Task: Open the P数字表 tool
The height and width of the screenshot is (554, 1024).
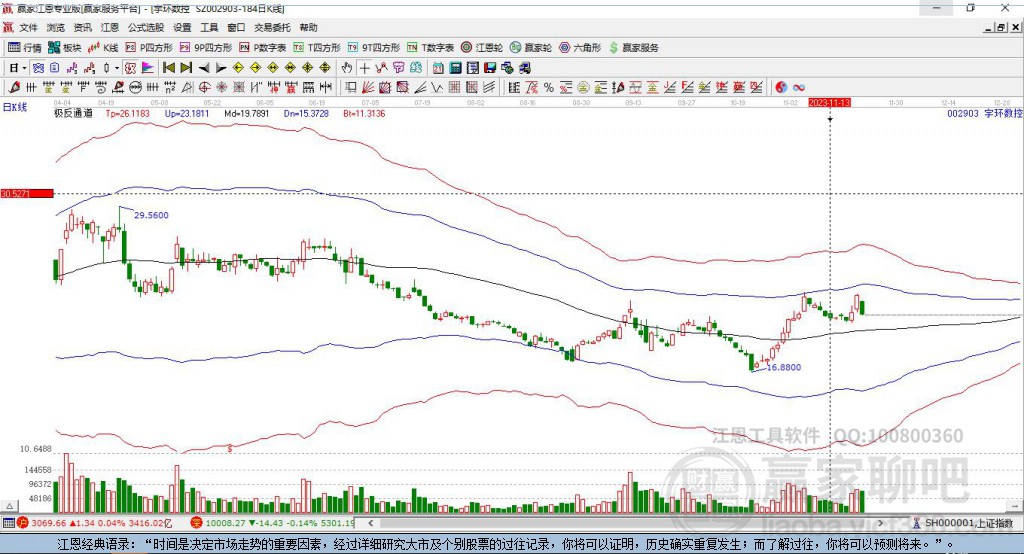Action: [x=263, y=48]
